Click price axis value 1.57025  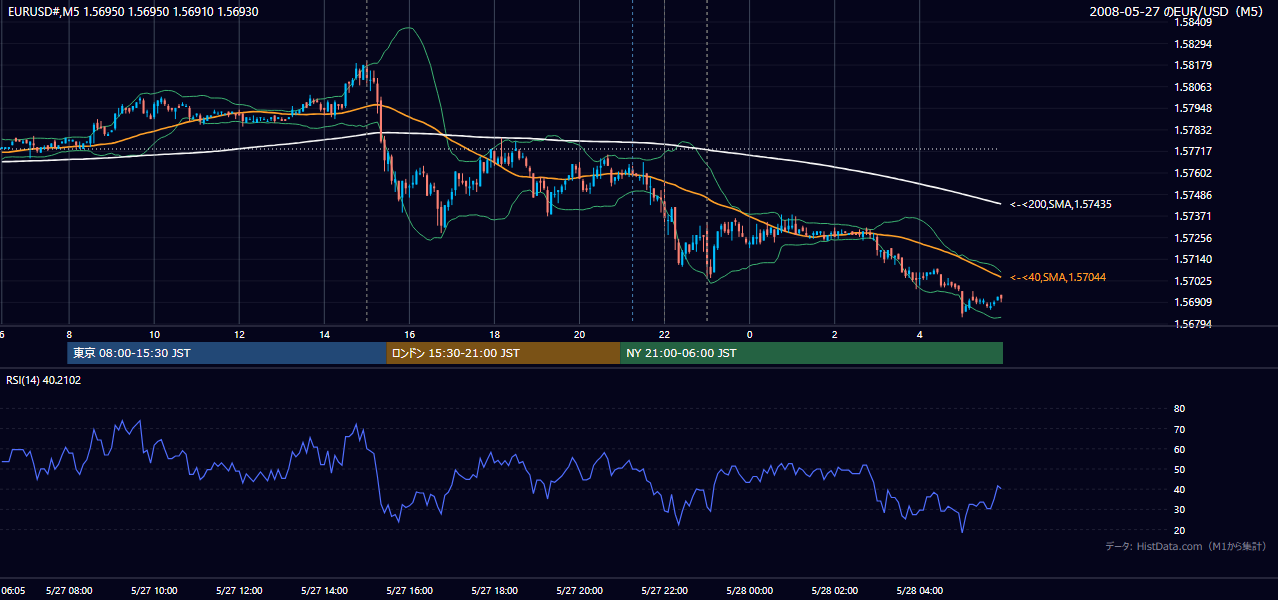click(1195, 281)
